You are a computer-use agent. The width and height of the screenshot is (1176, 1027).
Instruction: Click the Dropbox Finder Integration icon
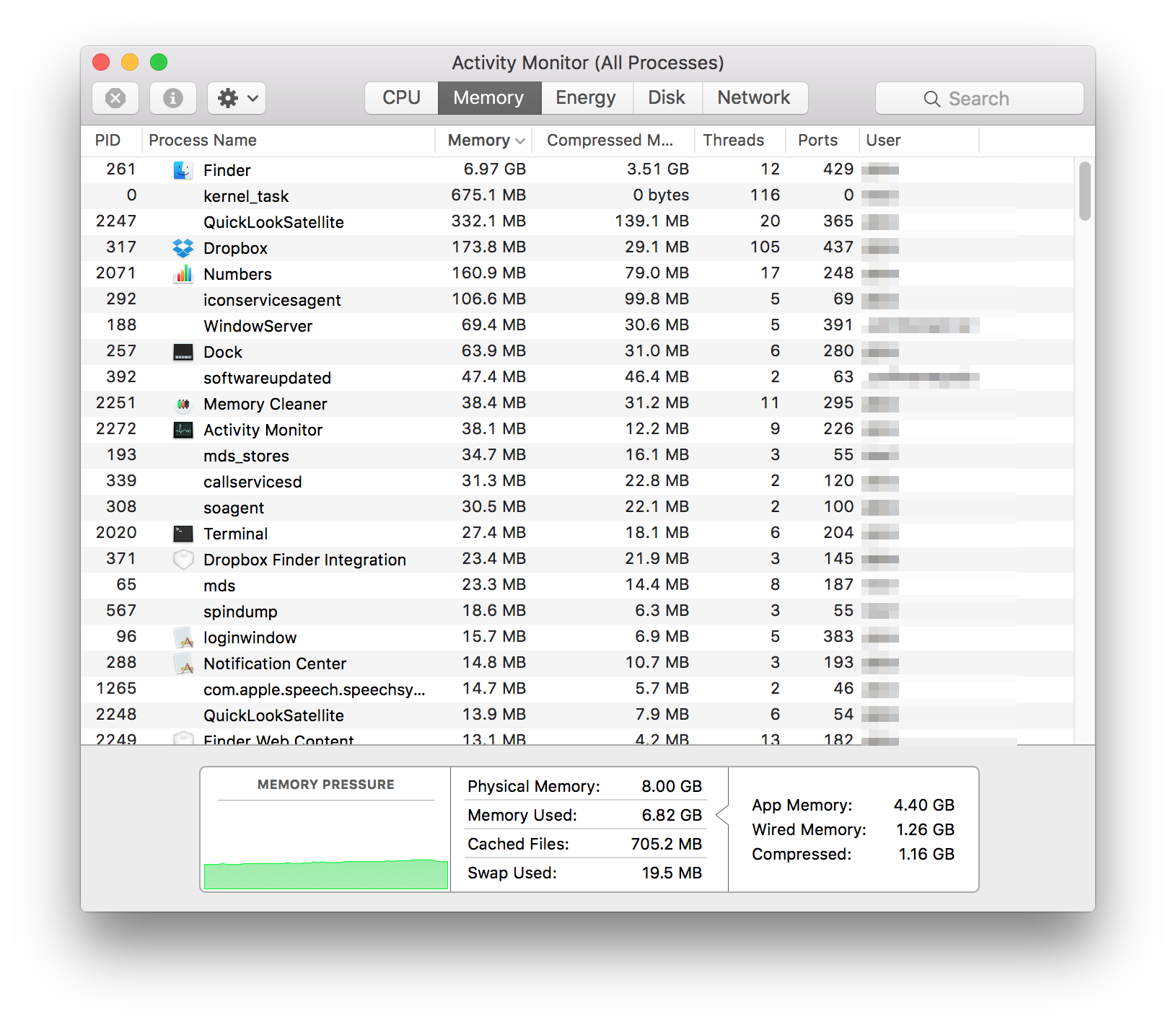[183, 560]
